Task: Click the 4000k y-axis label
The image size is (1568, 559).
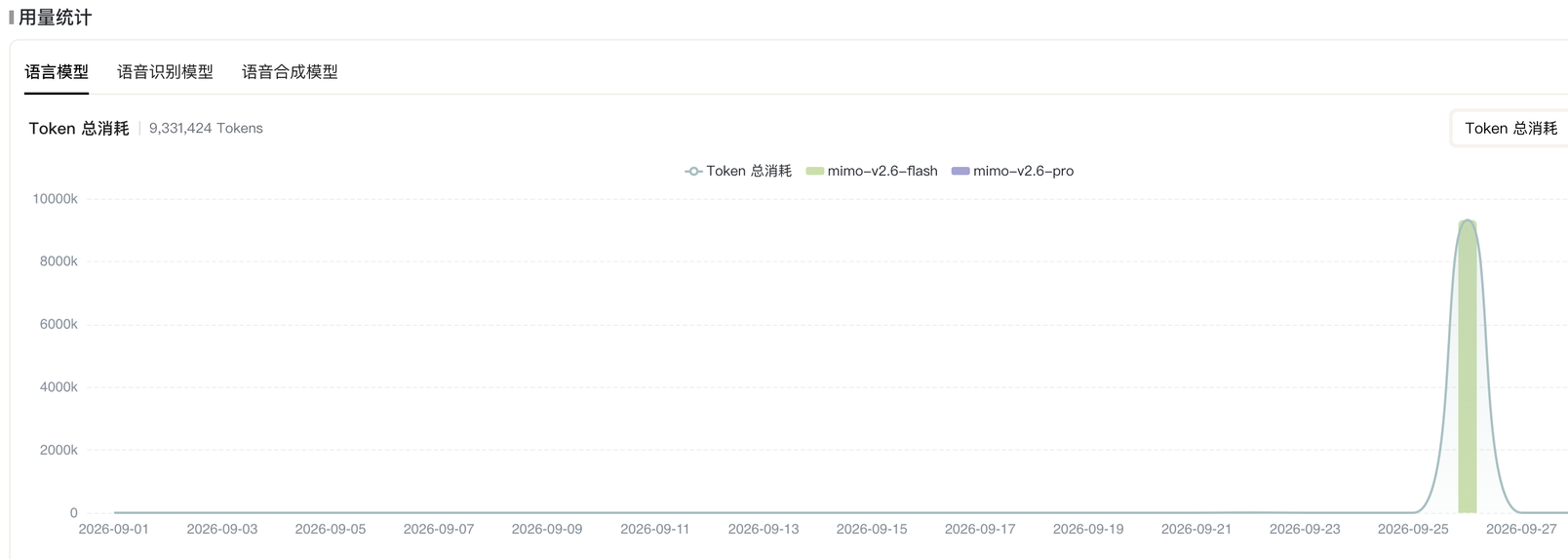Action: [59, 386]
